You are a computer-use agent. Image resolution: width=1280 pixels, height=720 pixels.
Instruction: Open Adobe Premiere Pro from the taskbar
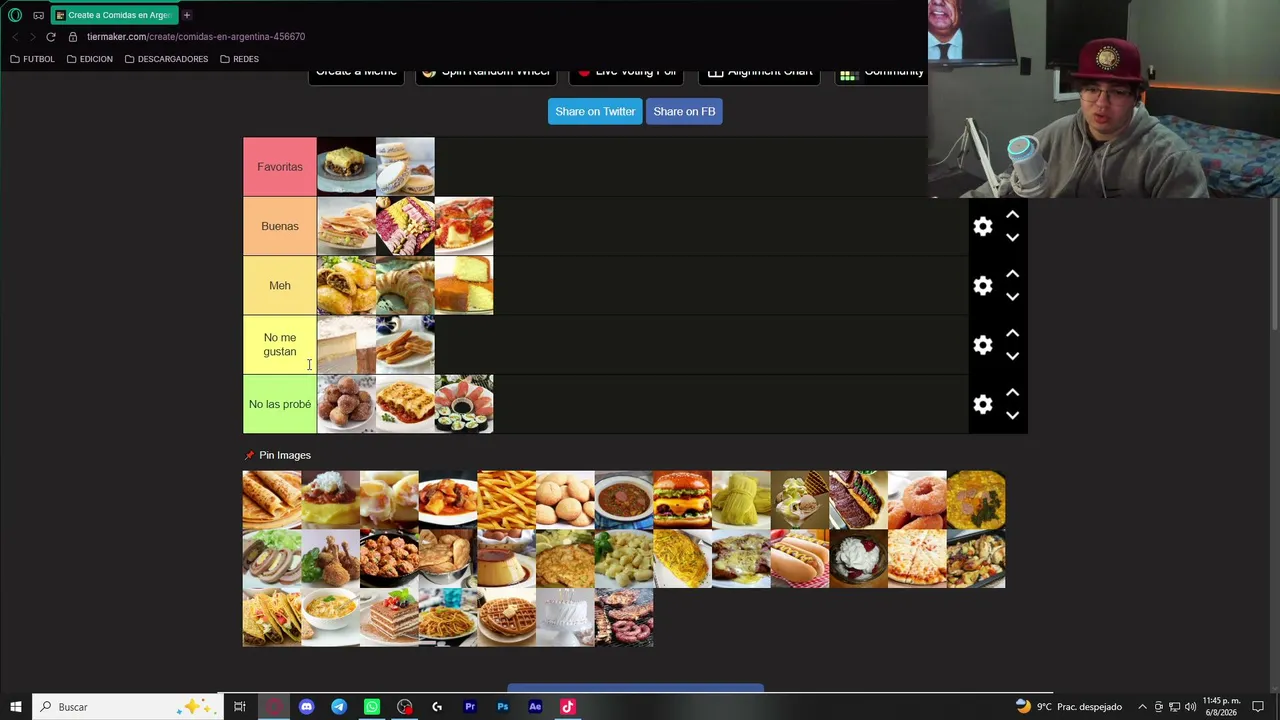470,707
